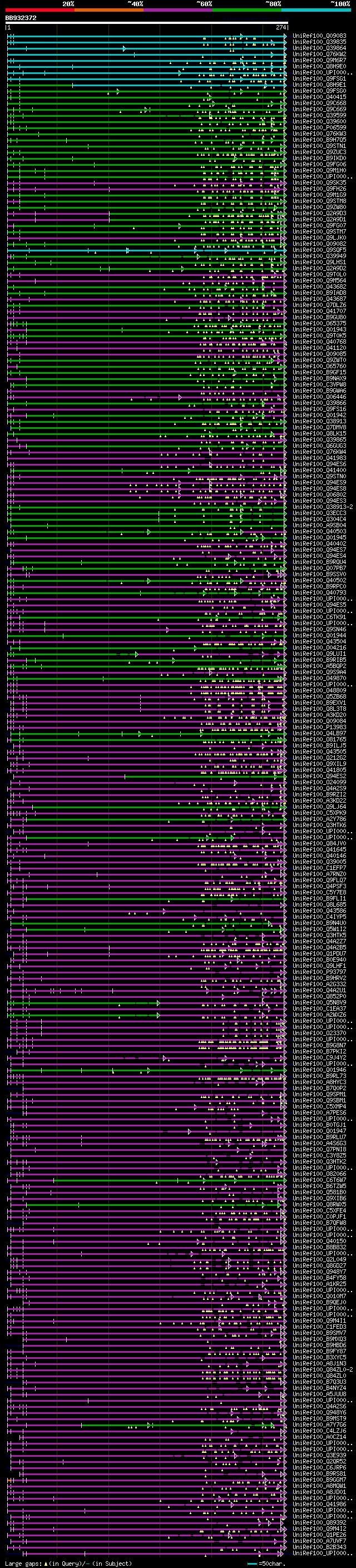The image size is (356, 1568).
Task: Select hit UniRef100_Q7DMV8
Action: coord(319,427)
